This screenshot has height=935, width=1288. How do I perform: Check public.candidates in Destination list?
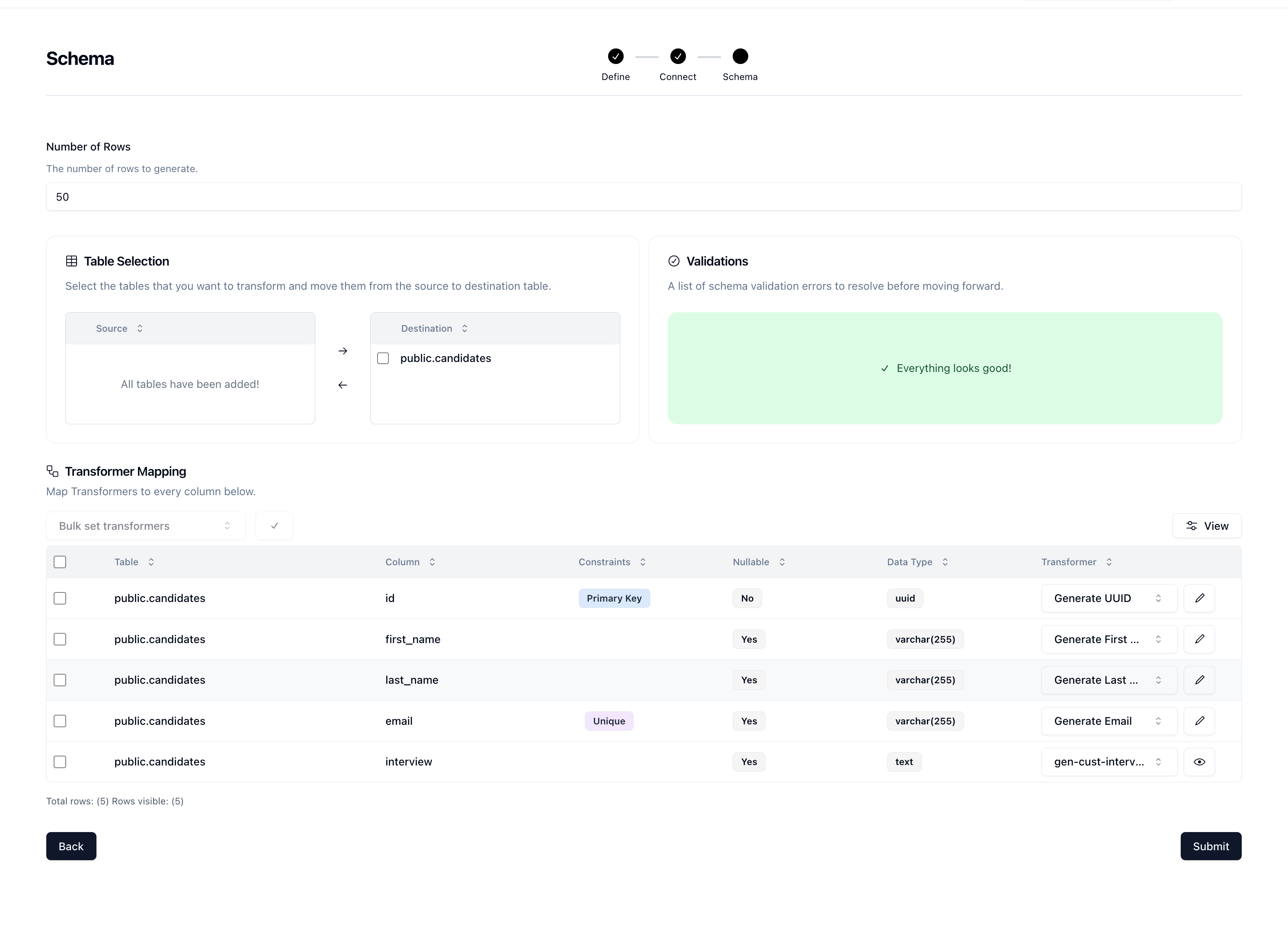point(383,358)
